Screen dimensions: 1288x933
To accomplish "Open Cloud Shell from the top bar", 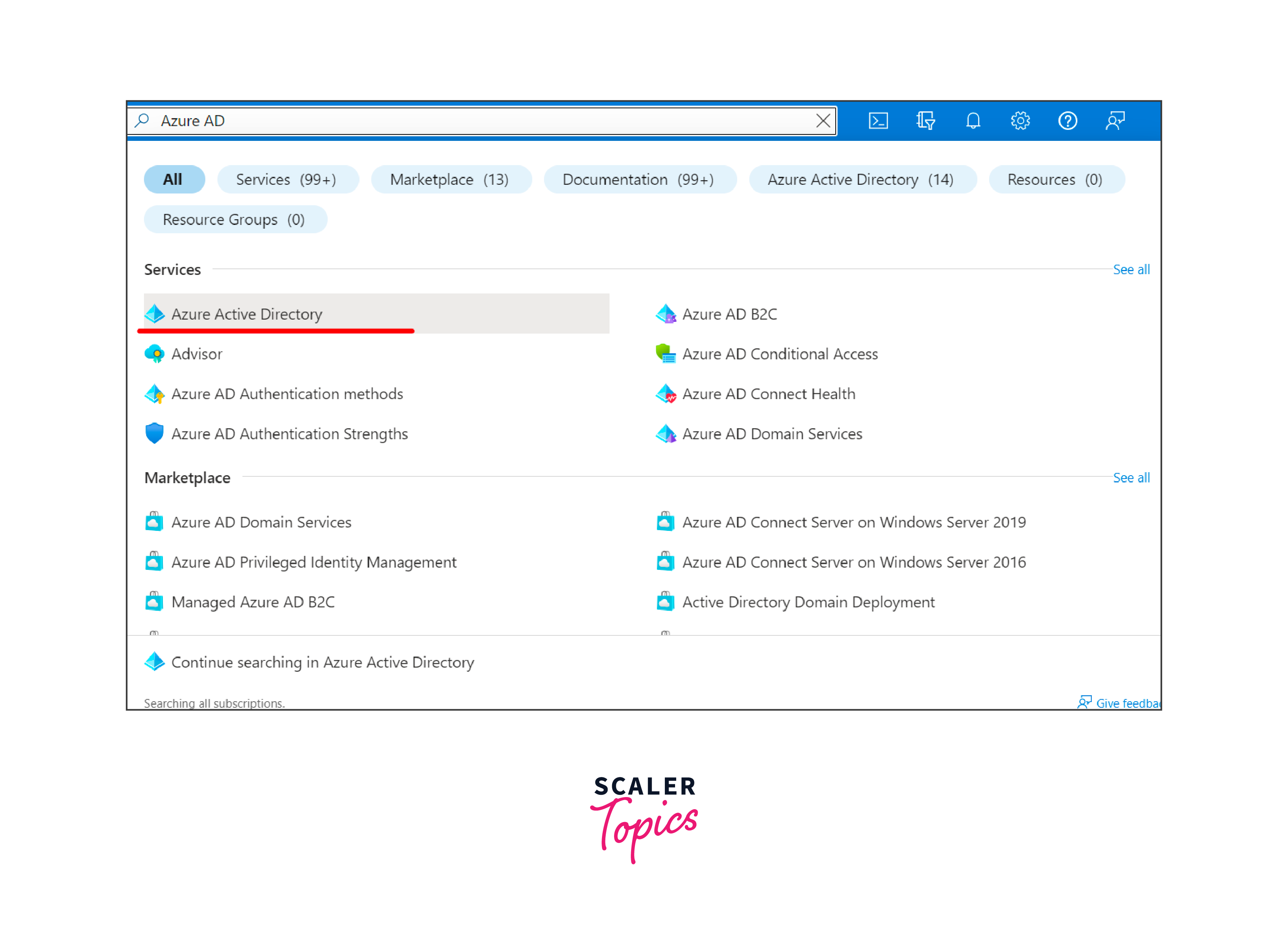I will click(878, 121).
